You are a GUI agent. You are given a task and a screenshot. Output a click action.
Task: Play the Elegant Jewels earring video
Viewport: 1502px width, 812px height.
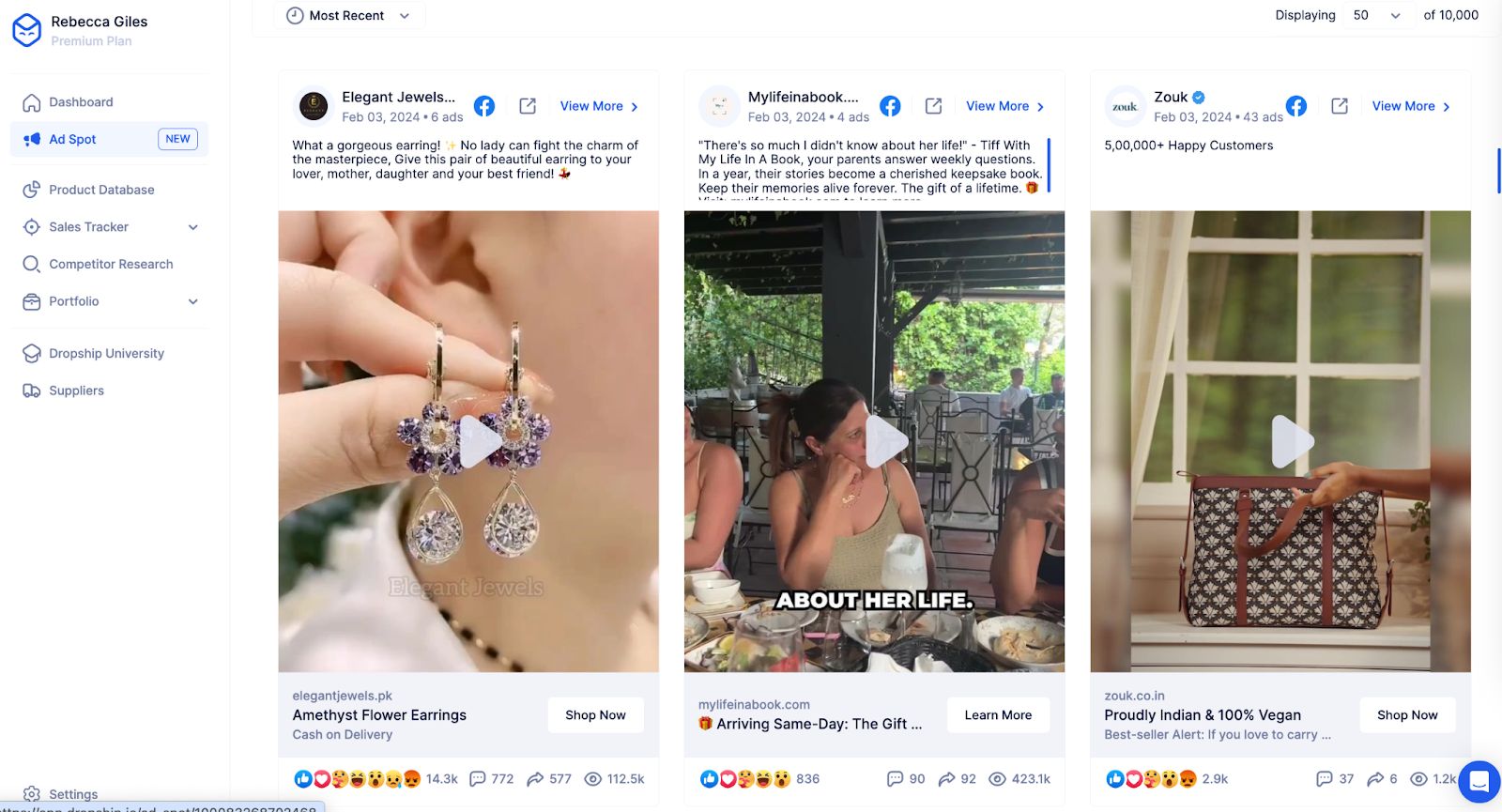click(x=480, y=441)
